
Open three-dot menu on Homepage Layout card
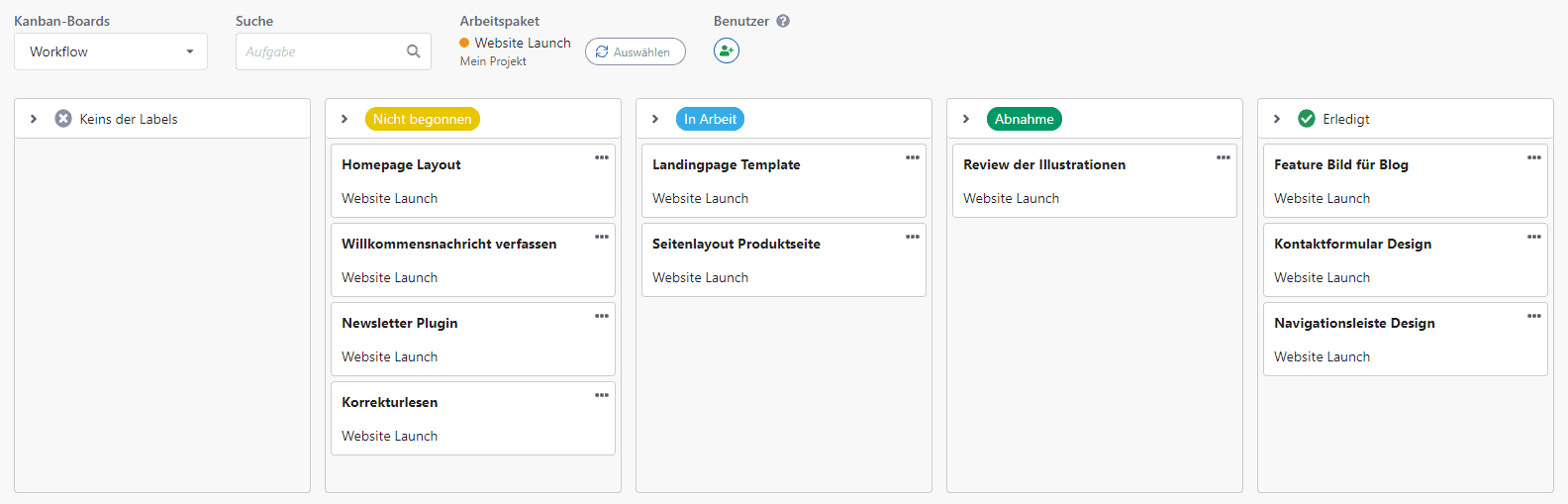pos(602,157)
